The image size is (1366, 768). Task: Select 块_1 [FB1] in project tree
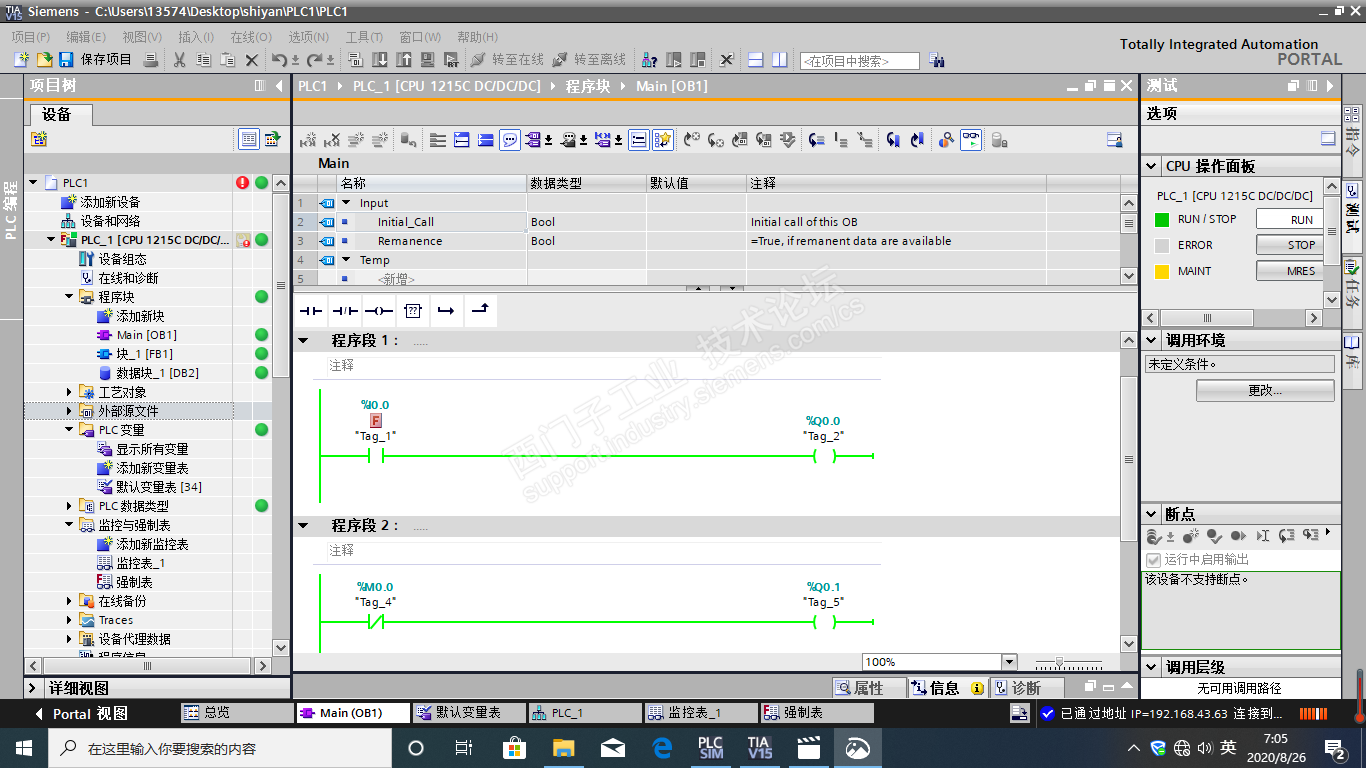pos(144,354)
